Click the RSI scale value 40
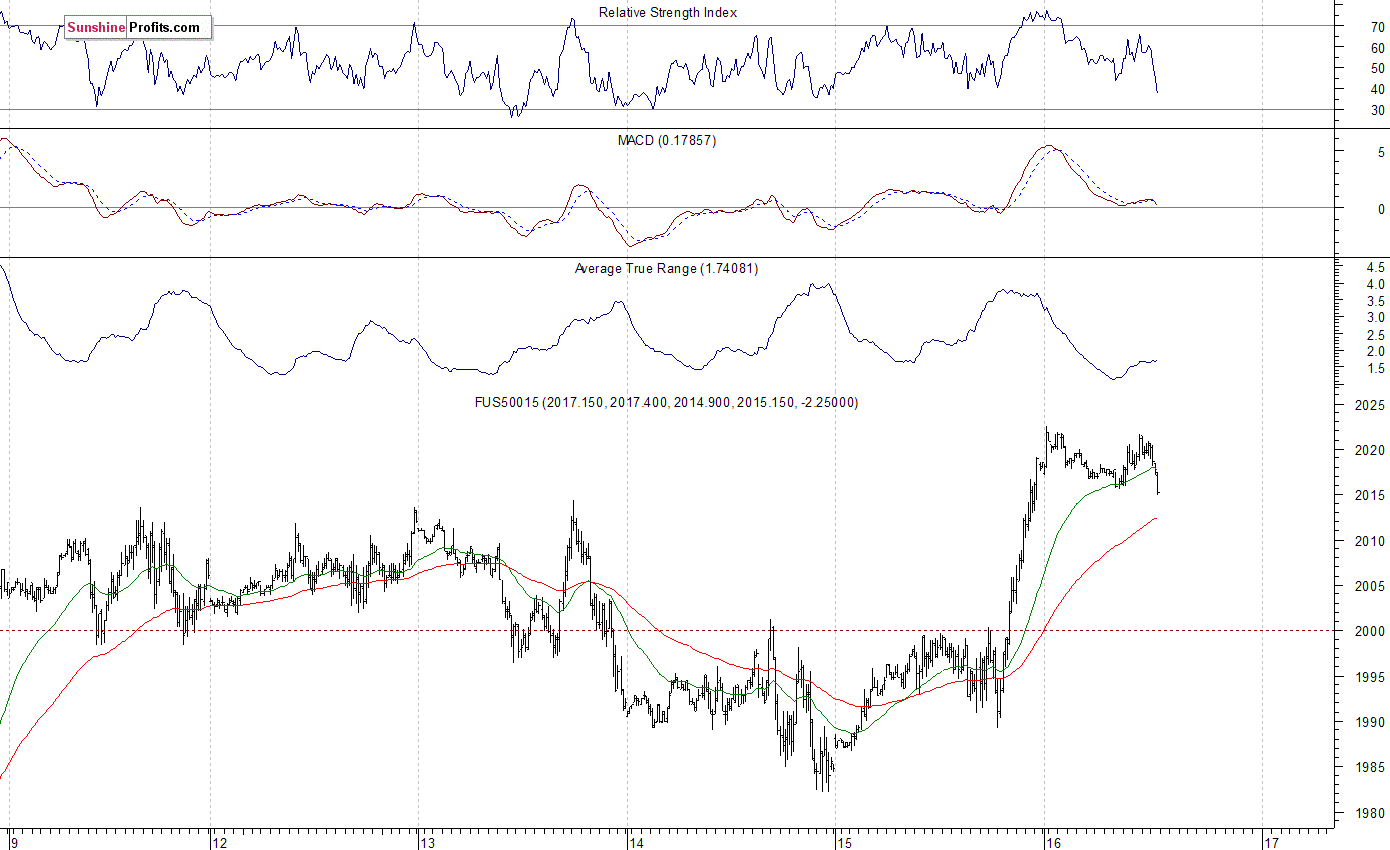The height and width of the screenshot is (850, 1390). 1378,90
